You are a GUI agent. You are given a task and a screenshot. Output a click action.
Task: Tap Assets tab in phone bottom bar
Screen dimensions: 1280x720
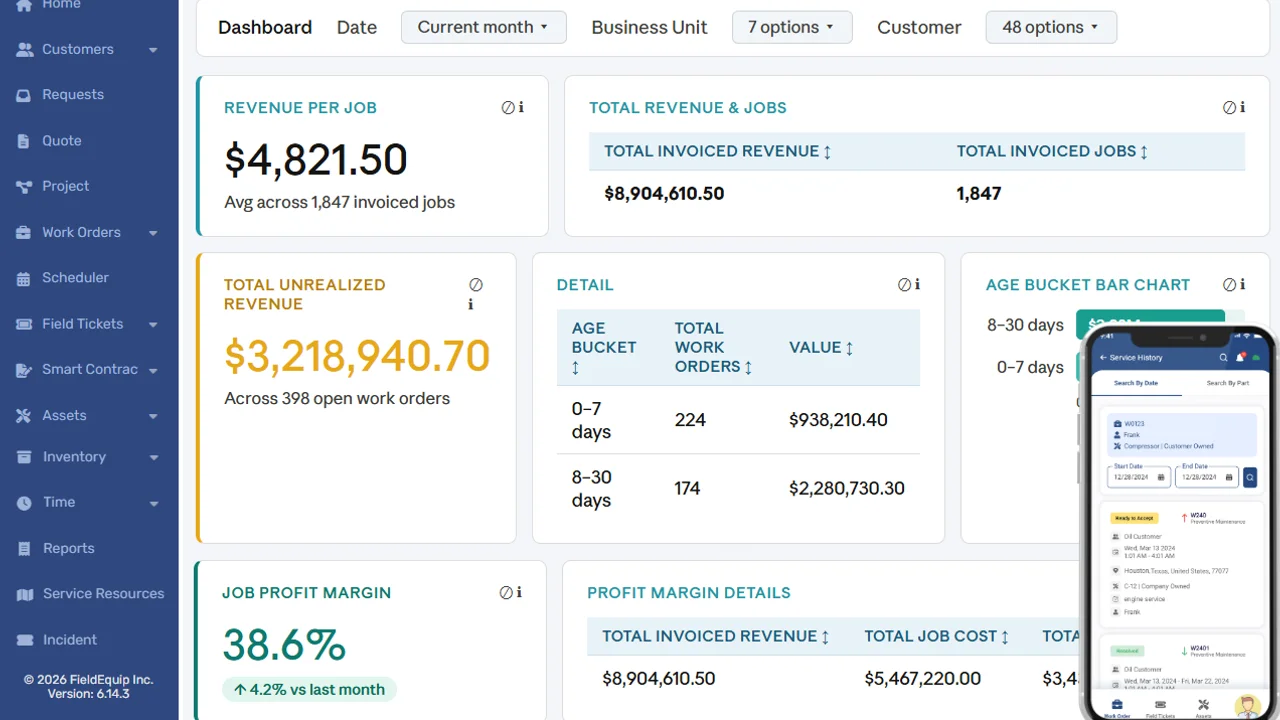1203,709
